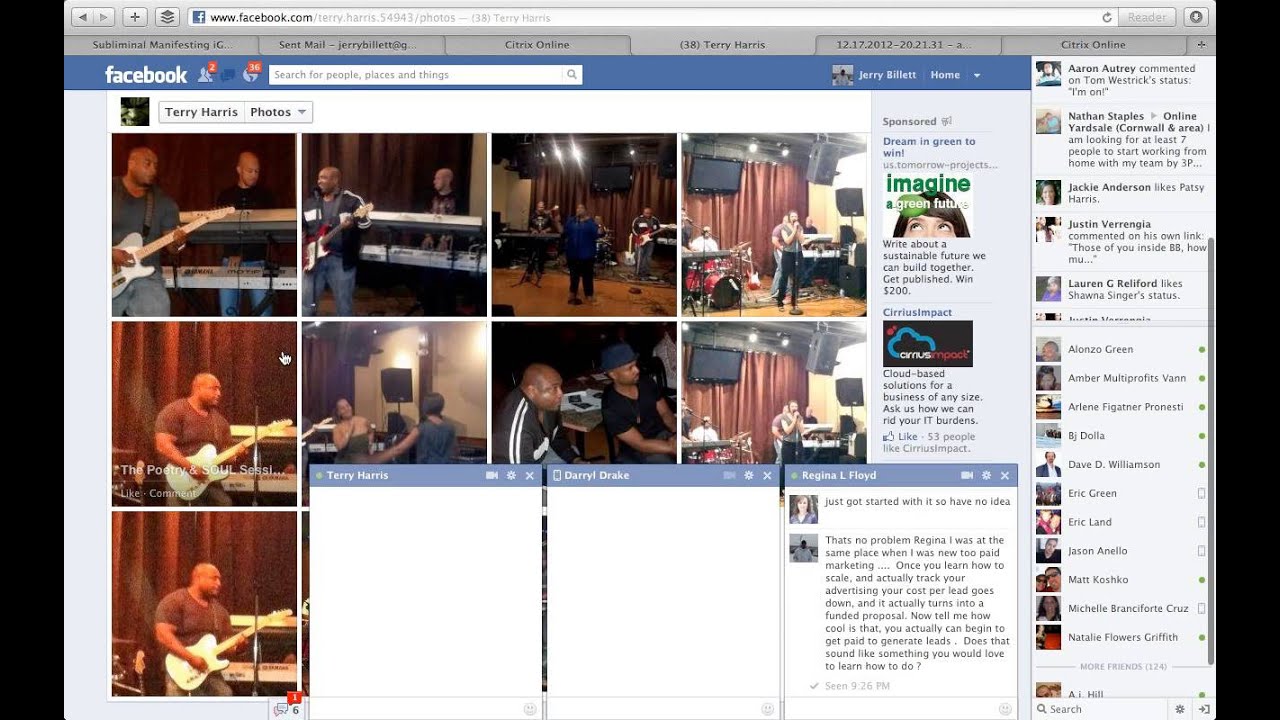Click Like under Poetry & SOUL photo
This screenshot has height=720, width=1280.
click(x=130, y=493)
